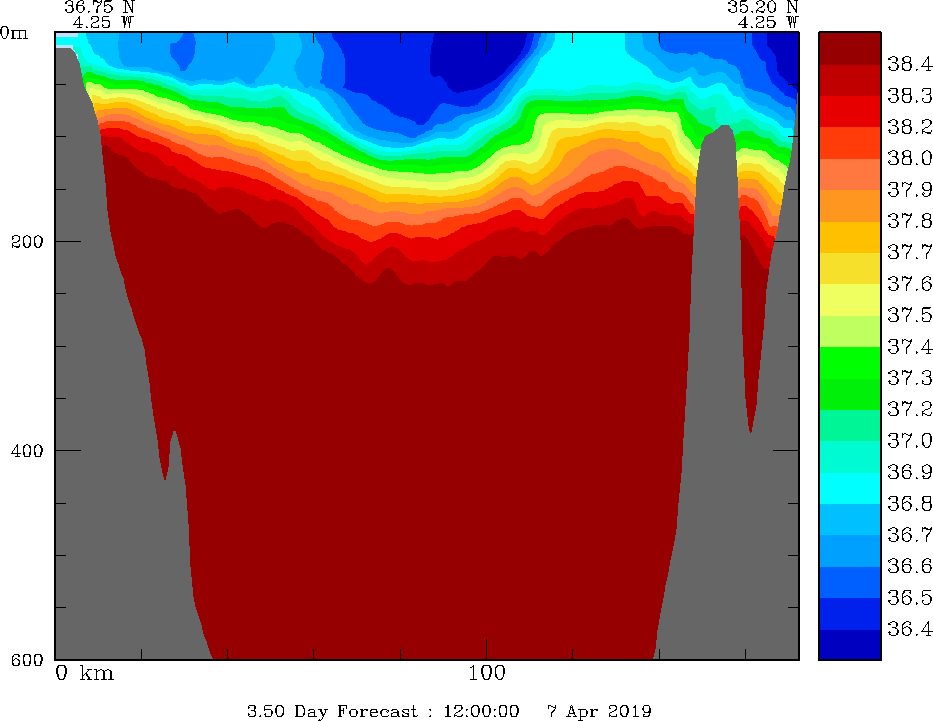Click the 37.9 color bar label

pyautogui.click(x=909, y=190)
